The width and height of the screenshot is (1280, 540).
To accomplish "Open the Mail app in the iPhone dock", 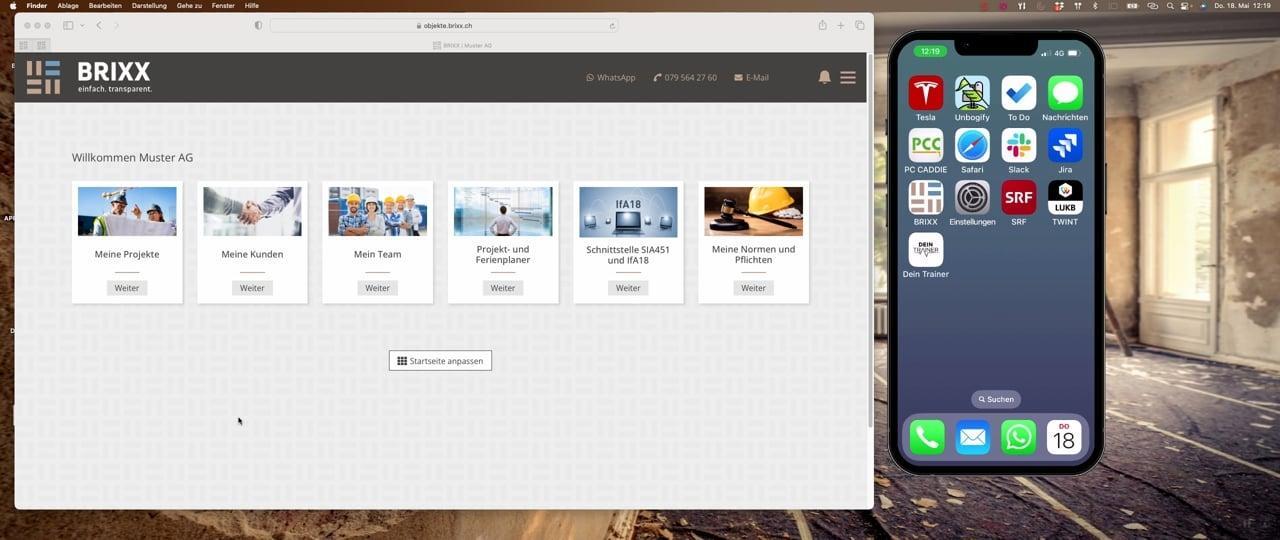I will (972, 437).
